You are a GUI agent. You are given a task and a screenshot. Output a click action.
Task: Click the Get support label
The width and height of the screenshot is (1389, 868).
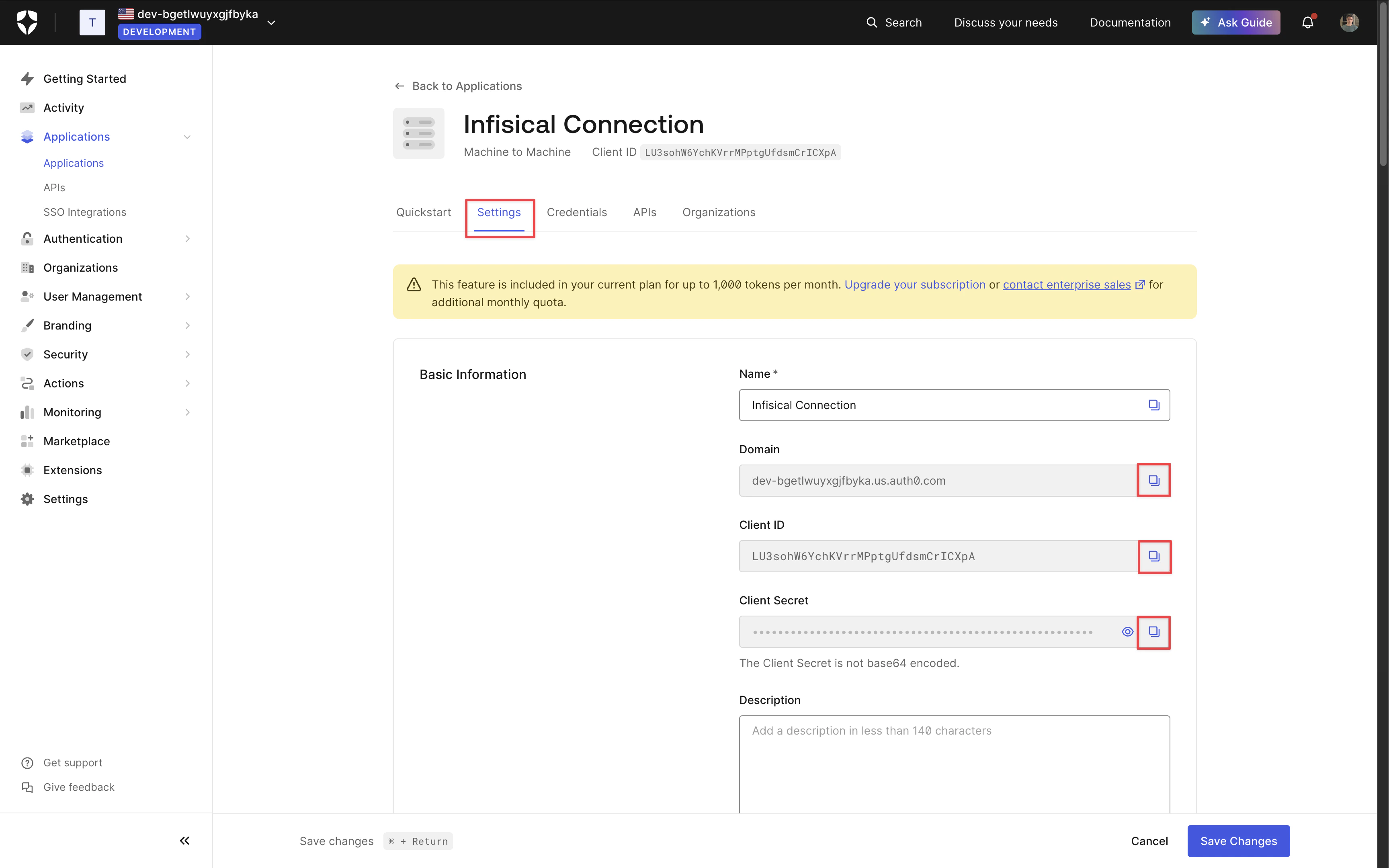(73, 762)
